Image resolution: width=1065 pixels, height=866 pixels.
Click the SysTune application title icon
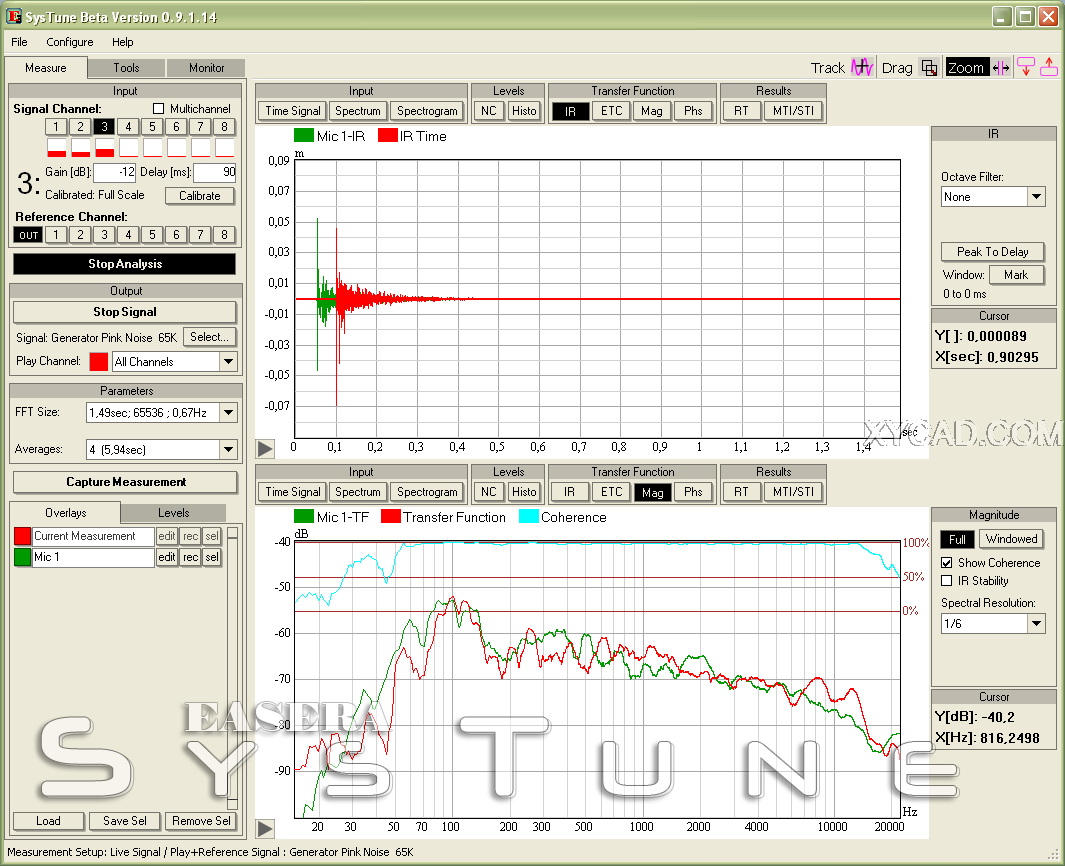(13, 16)
